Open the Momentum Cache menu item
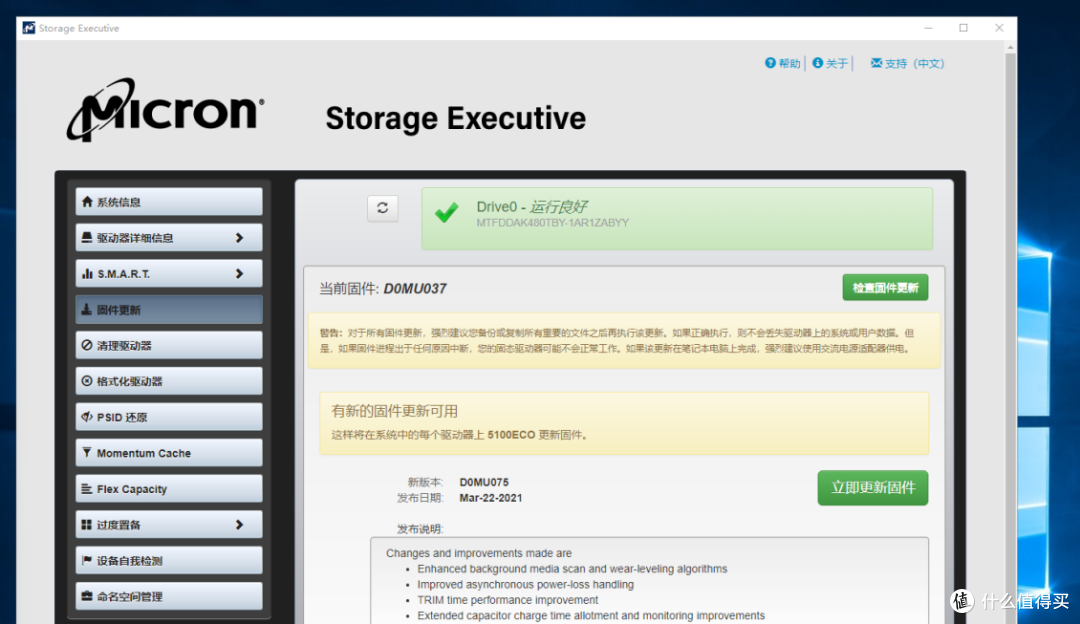Image resolution: width=1080 pixels, height=624 pixels. [169, 453]
